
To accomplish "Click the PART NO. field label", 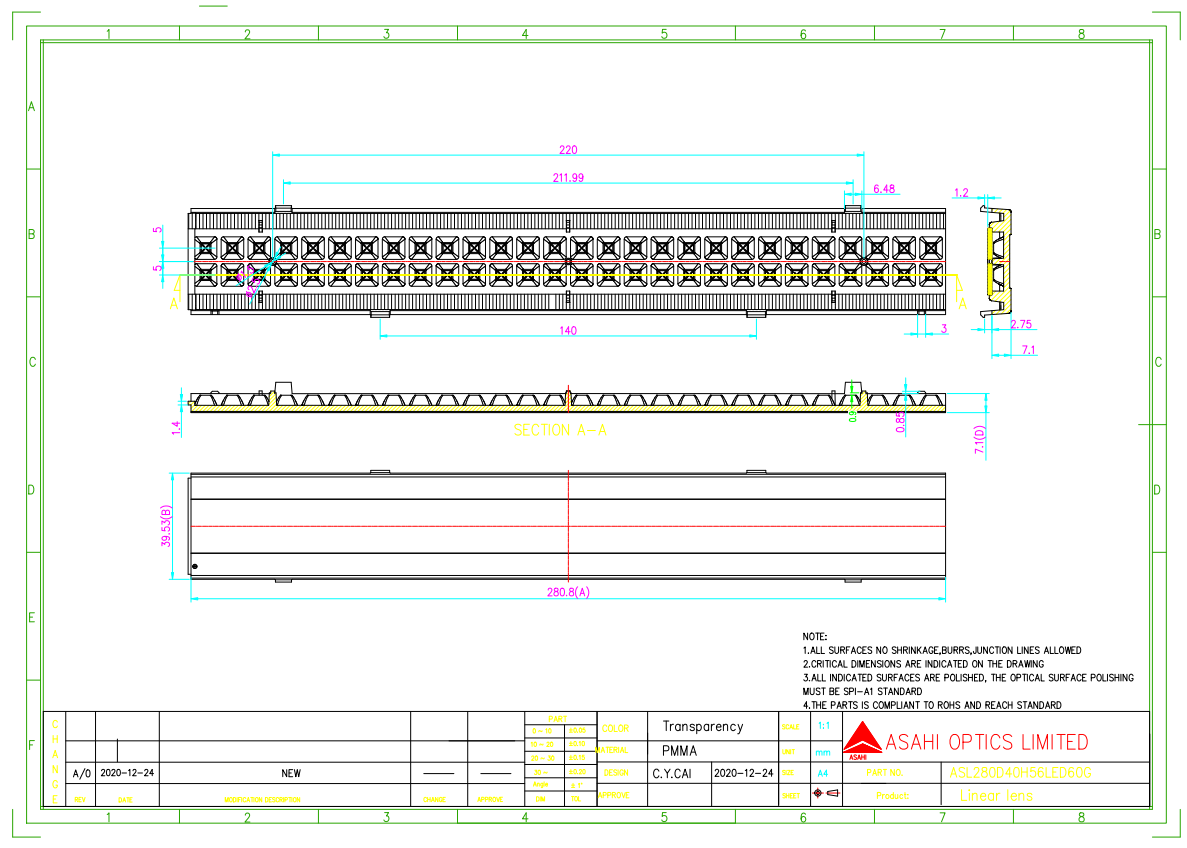I will tap(884, 773).
